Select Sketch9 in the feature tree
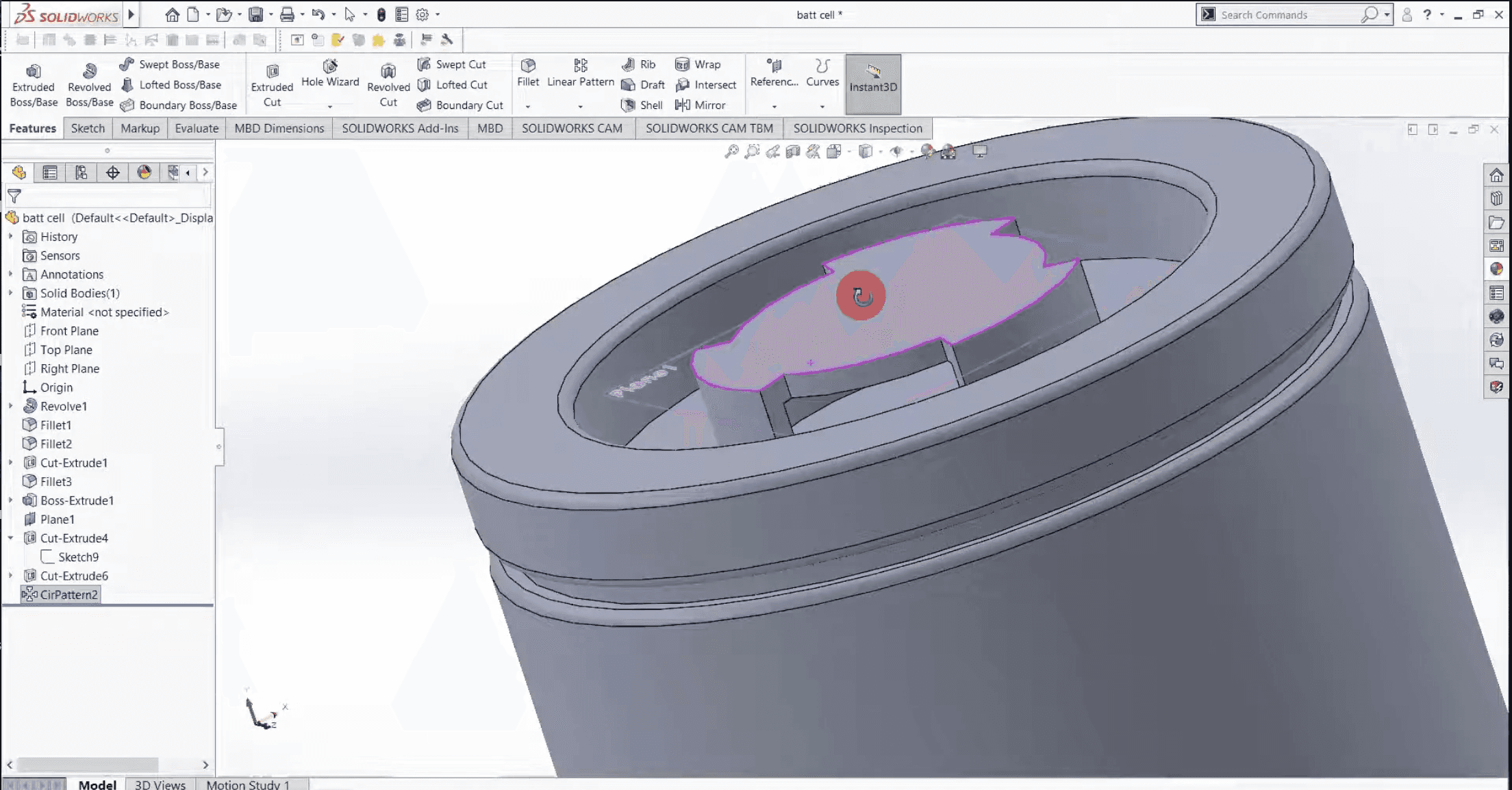The height and width of the screenshot is (790, 1512). 78,557
